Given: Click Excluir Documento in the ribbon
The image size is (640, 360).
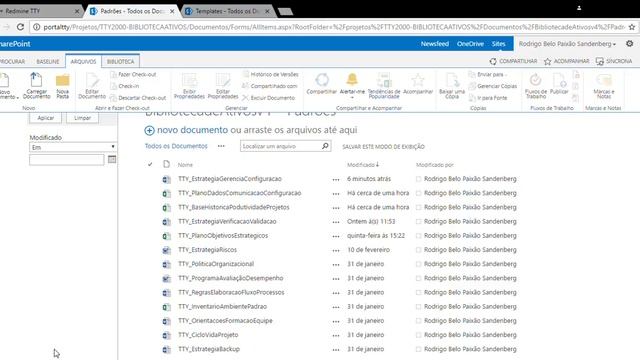Looking at the screenshot, I should click(x=269, y=98).
